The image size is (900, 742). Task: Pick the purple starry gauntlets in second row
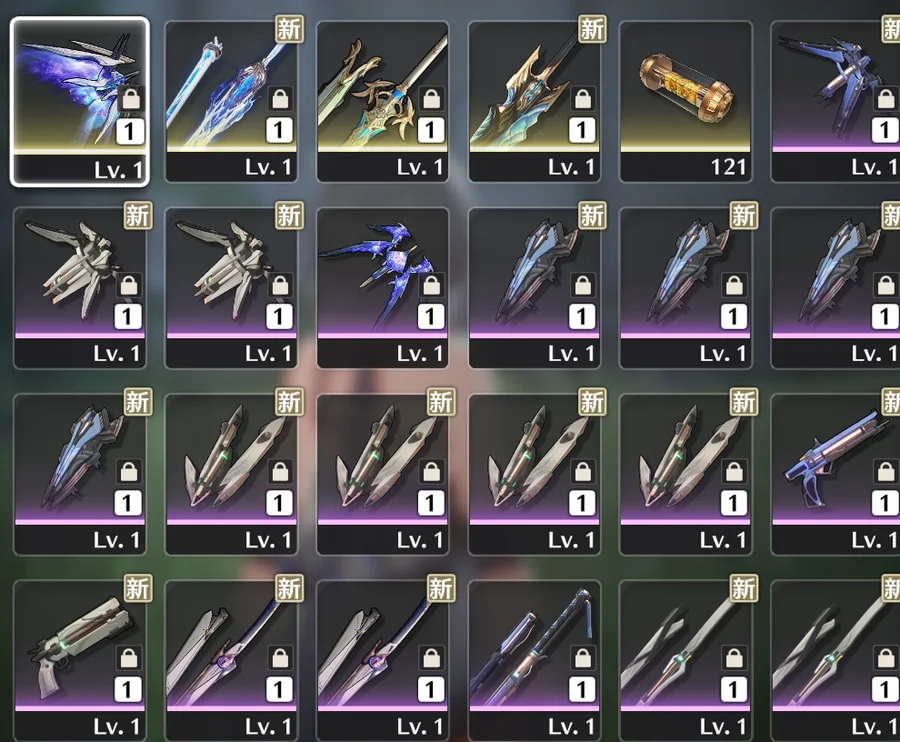click(x=383, y=288)
